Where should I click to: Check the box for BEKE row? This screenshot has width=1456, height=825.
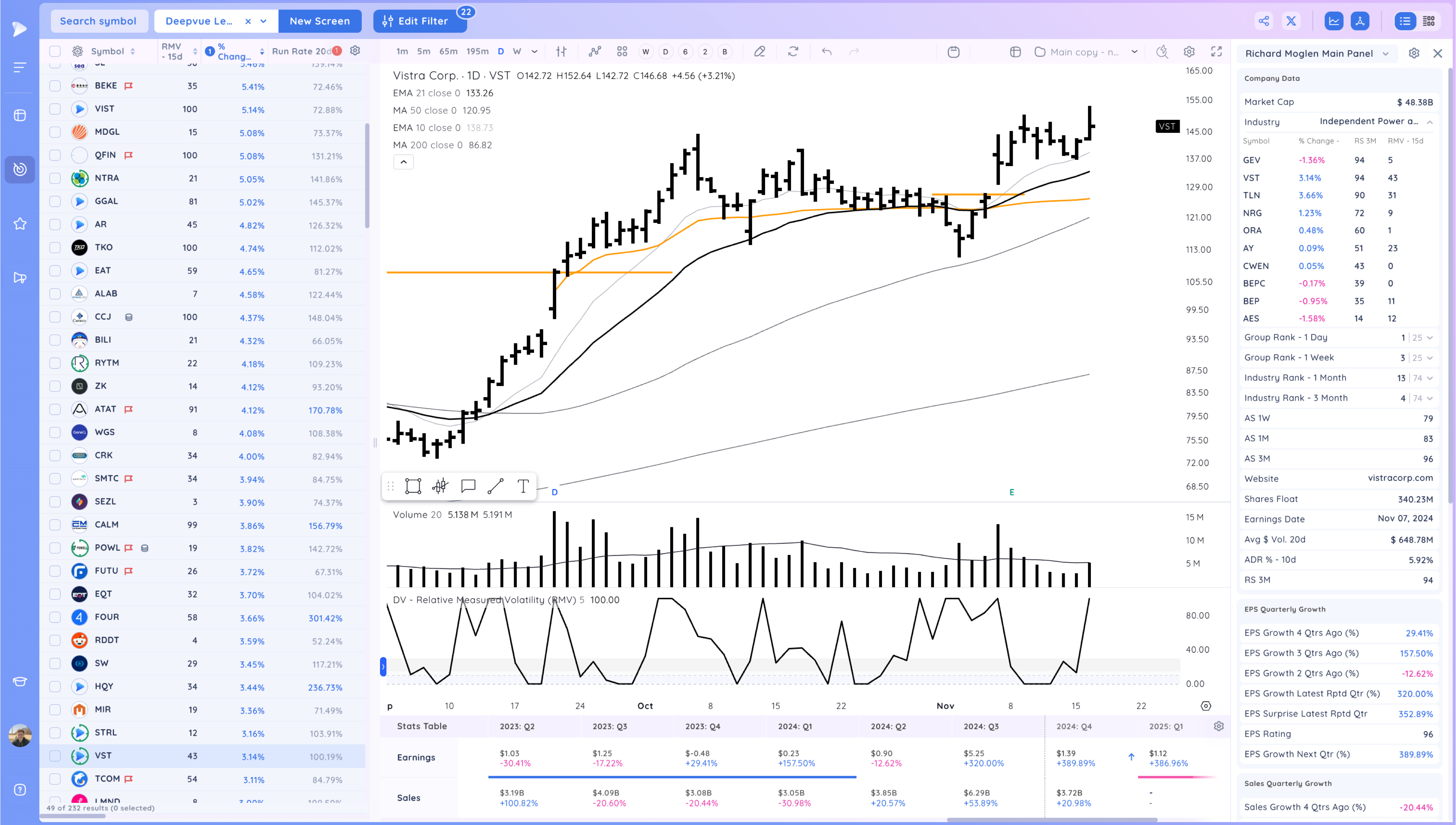(x=55, y=86)
